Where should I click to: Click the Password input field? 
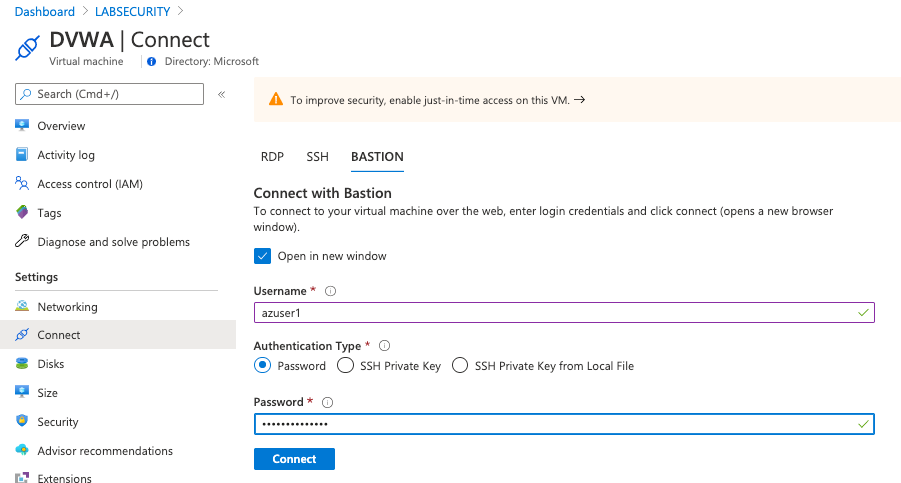[555, 424]
